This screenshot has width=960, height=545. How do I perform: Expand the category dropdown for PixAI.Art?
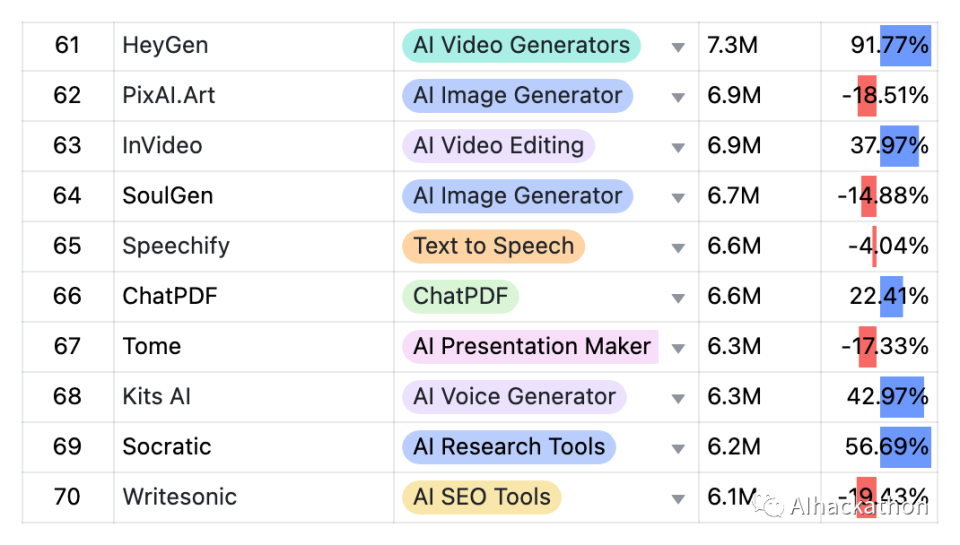pyautogui.click(x=678, y=97)
